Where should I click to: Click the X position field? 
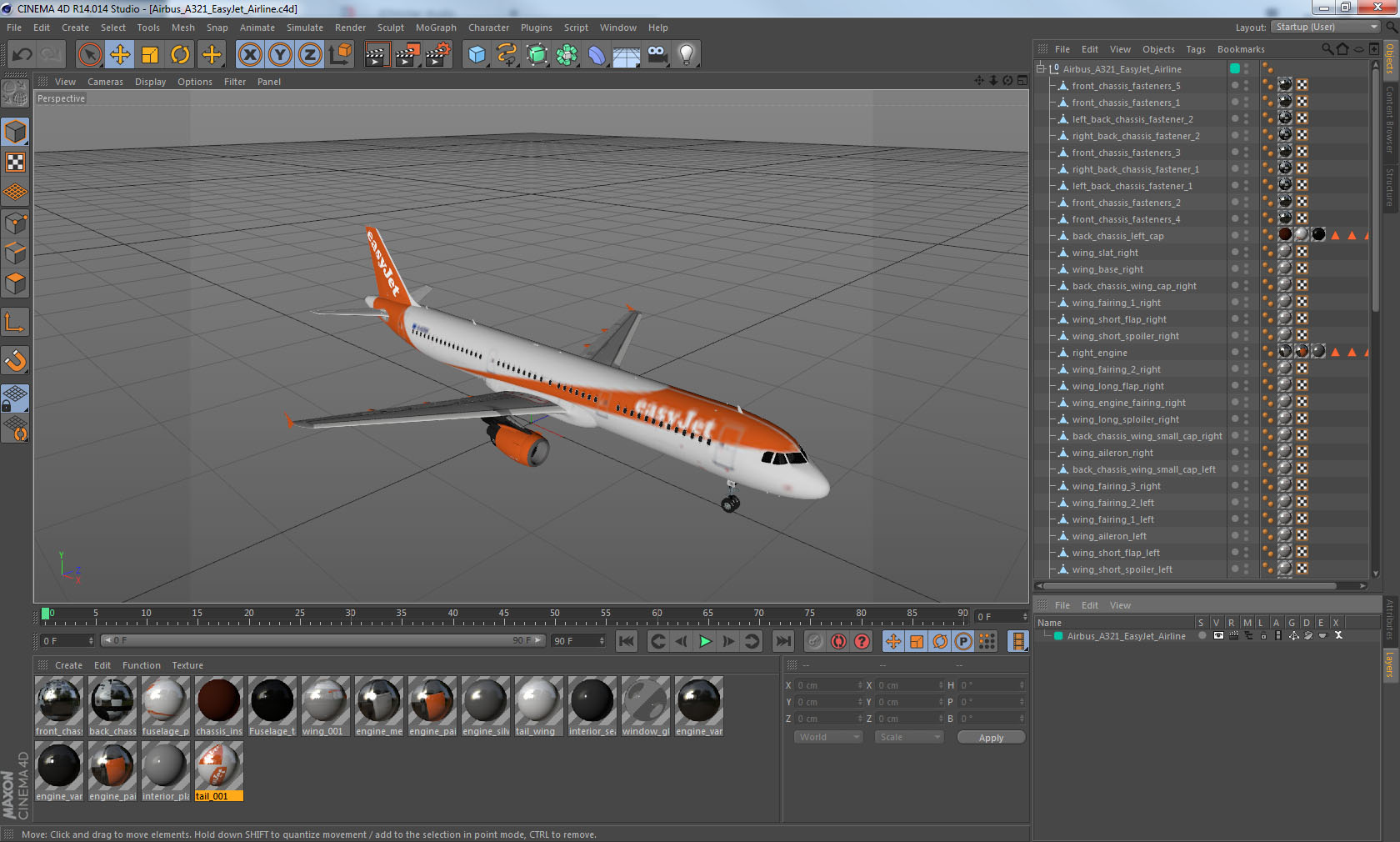coord(829,685)
